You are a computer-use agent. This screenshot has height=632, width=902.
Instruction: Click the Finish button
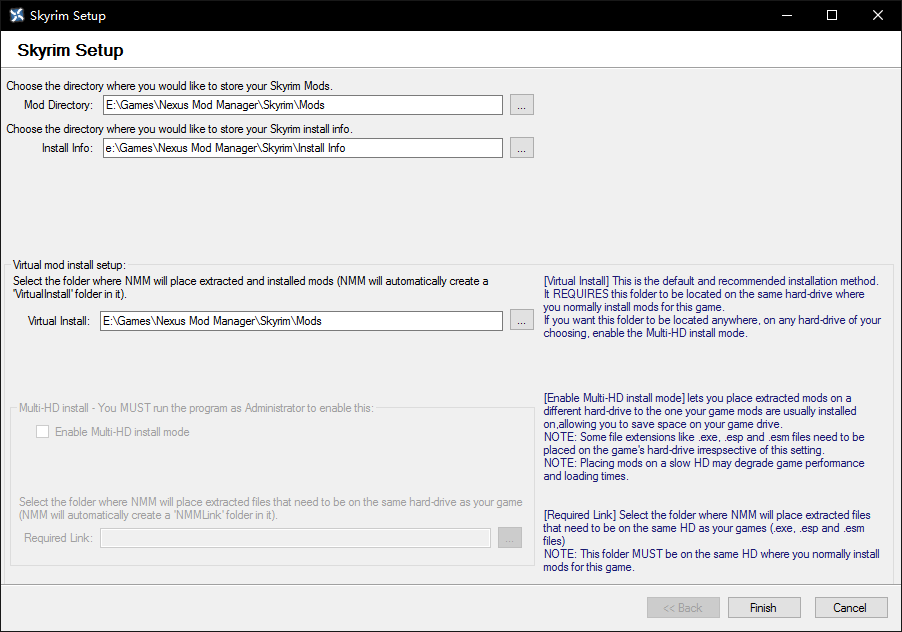click(763, 608)
